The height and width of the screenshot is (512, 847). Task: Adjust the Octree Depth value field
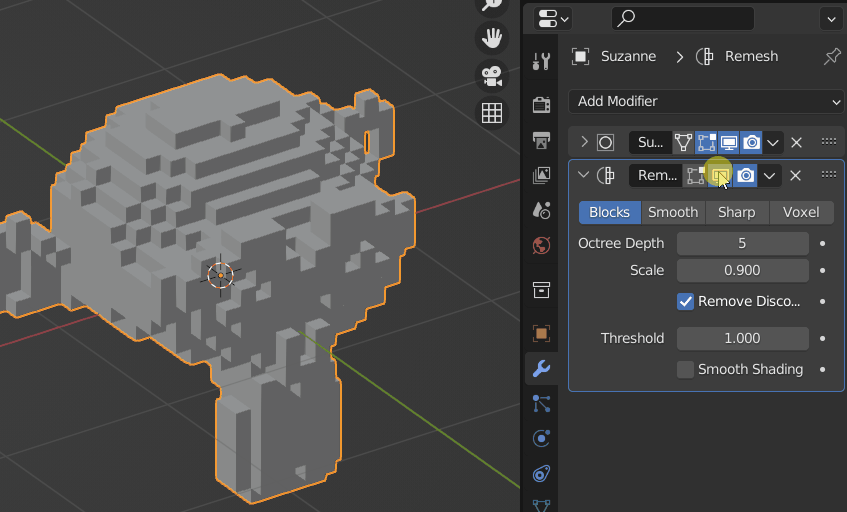[x=743, y=244]
